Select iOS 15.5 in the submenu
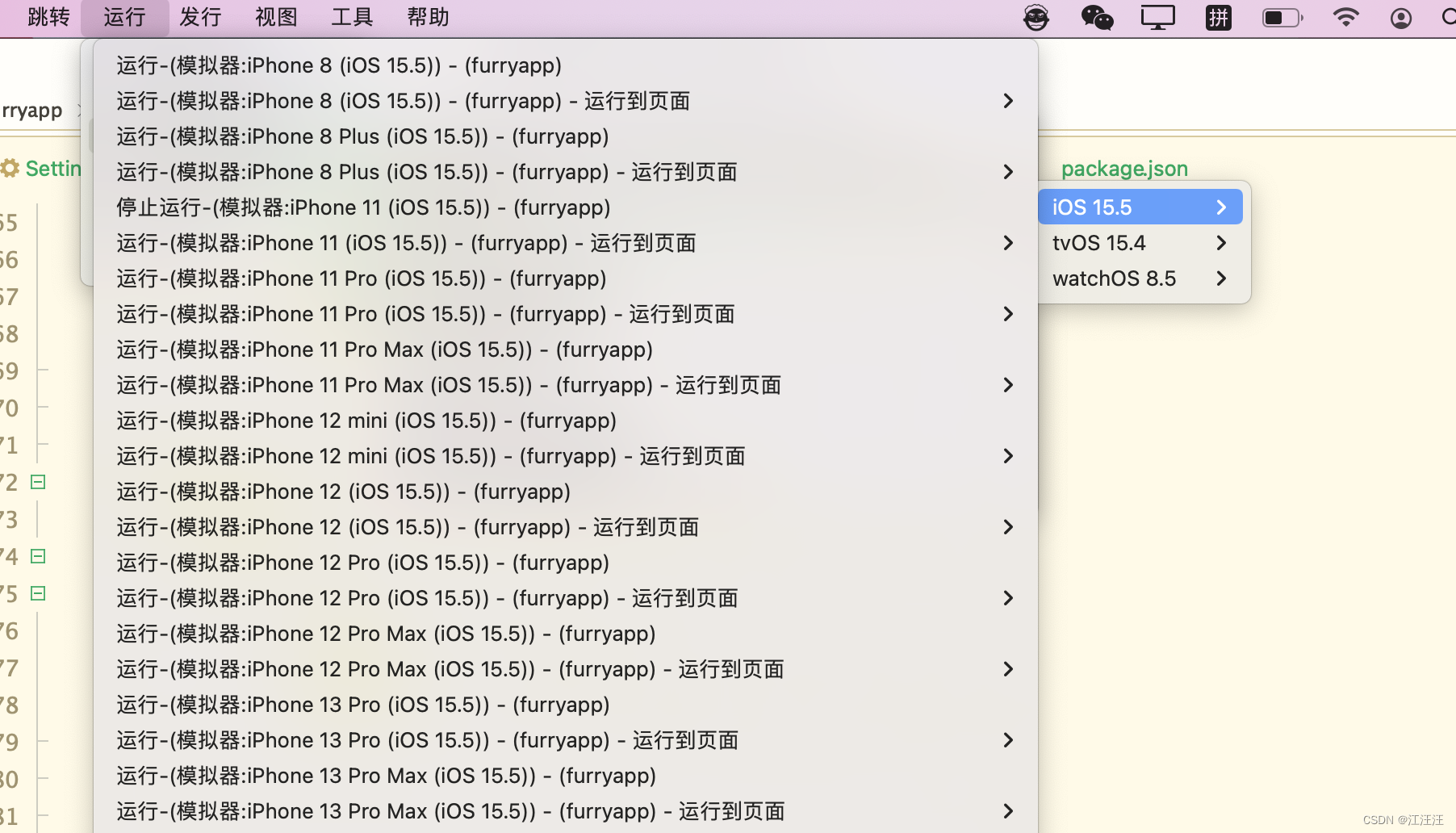The height and width of the screenshot is (833, 1456). (1140, 207)
